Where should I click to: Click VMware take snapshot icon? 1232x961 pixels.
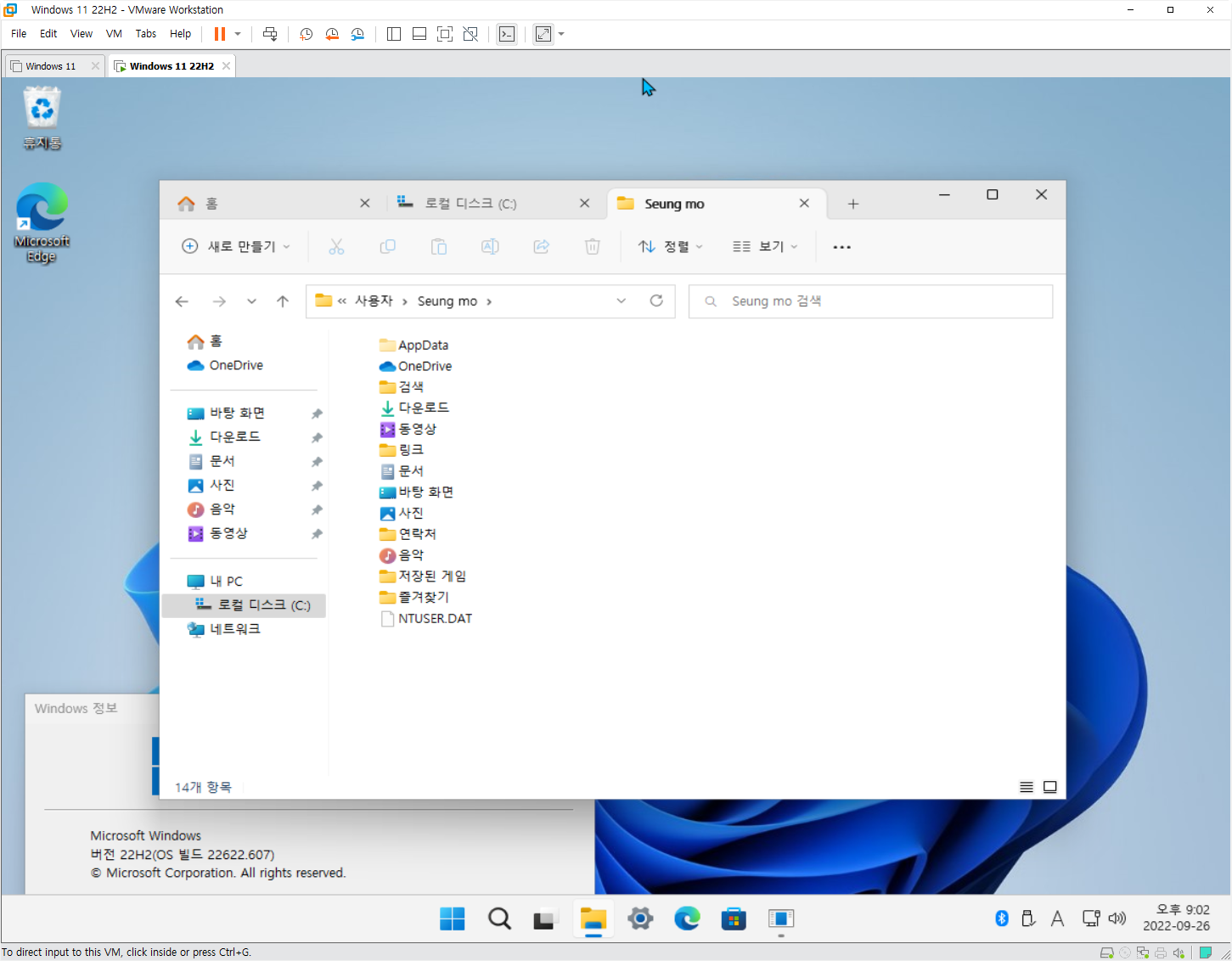[307, 34]
